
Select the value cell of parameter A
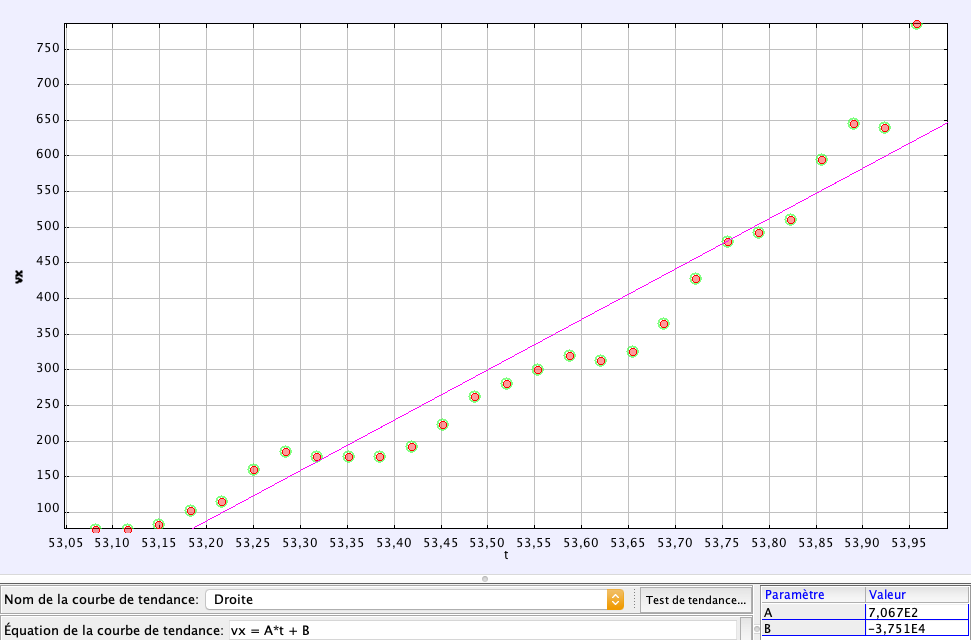coord(916,612)
